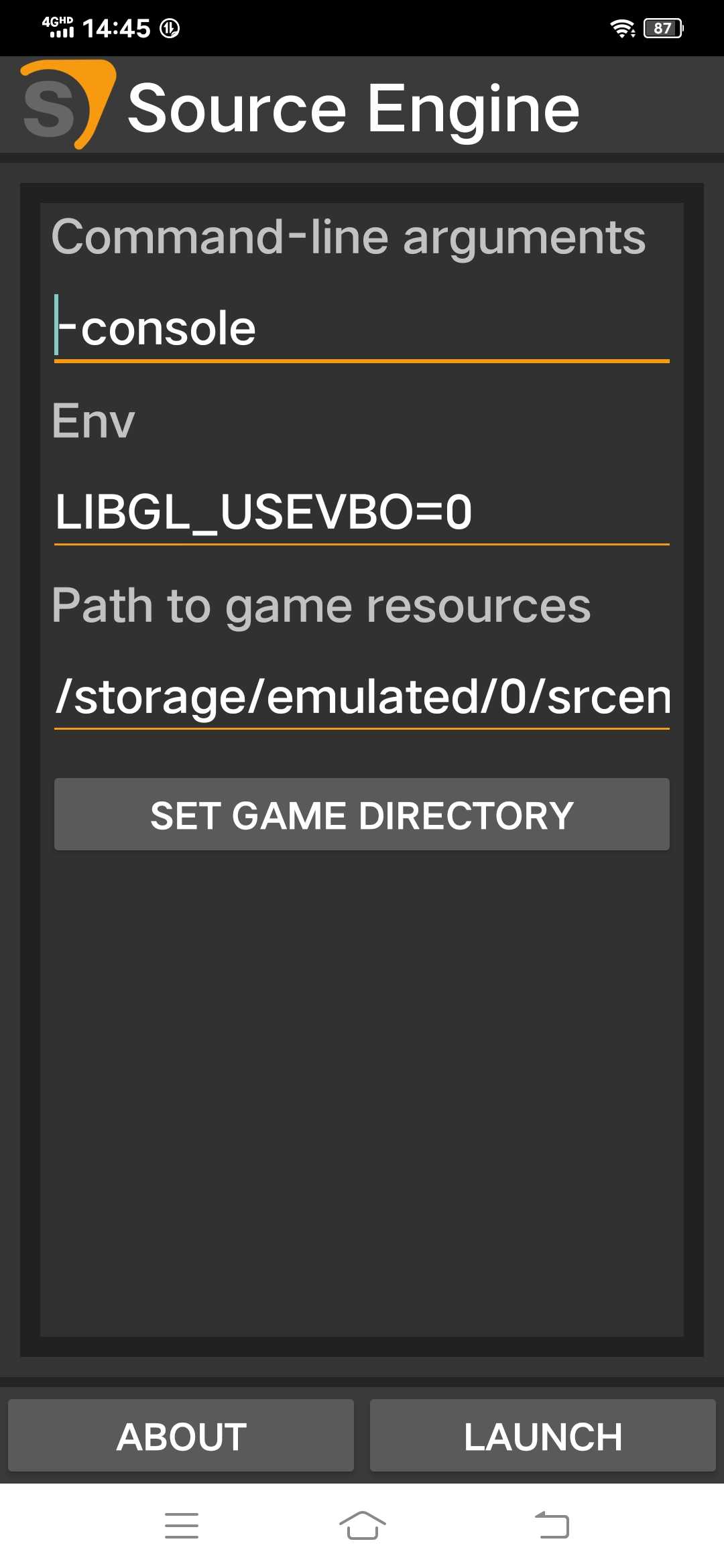
Task: Open recent apps via the three-line icon
Action: click(182, 1525)
